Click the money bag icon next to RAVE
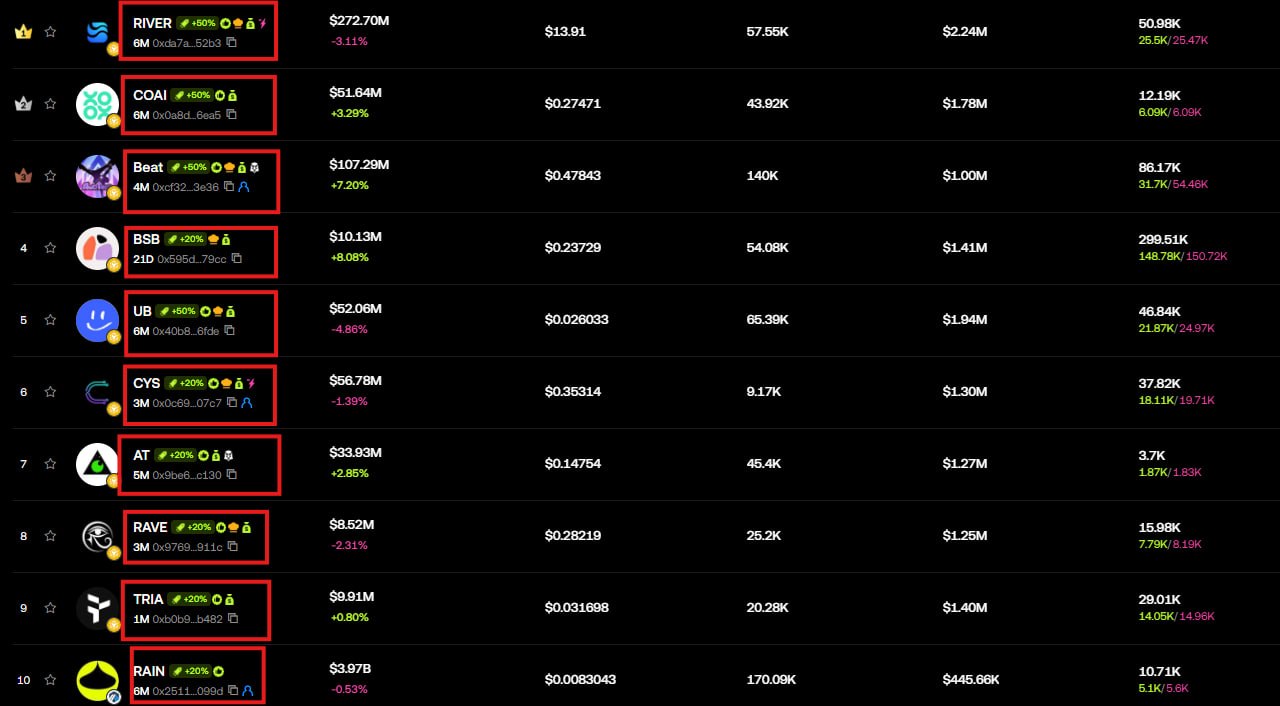 (x=246, y=527)
